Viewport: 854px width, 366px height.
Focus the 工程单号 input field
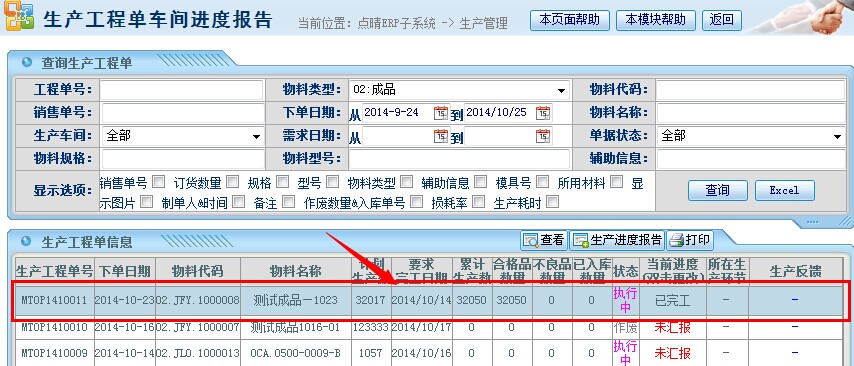pos(181,90)
